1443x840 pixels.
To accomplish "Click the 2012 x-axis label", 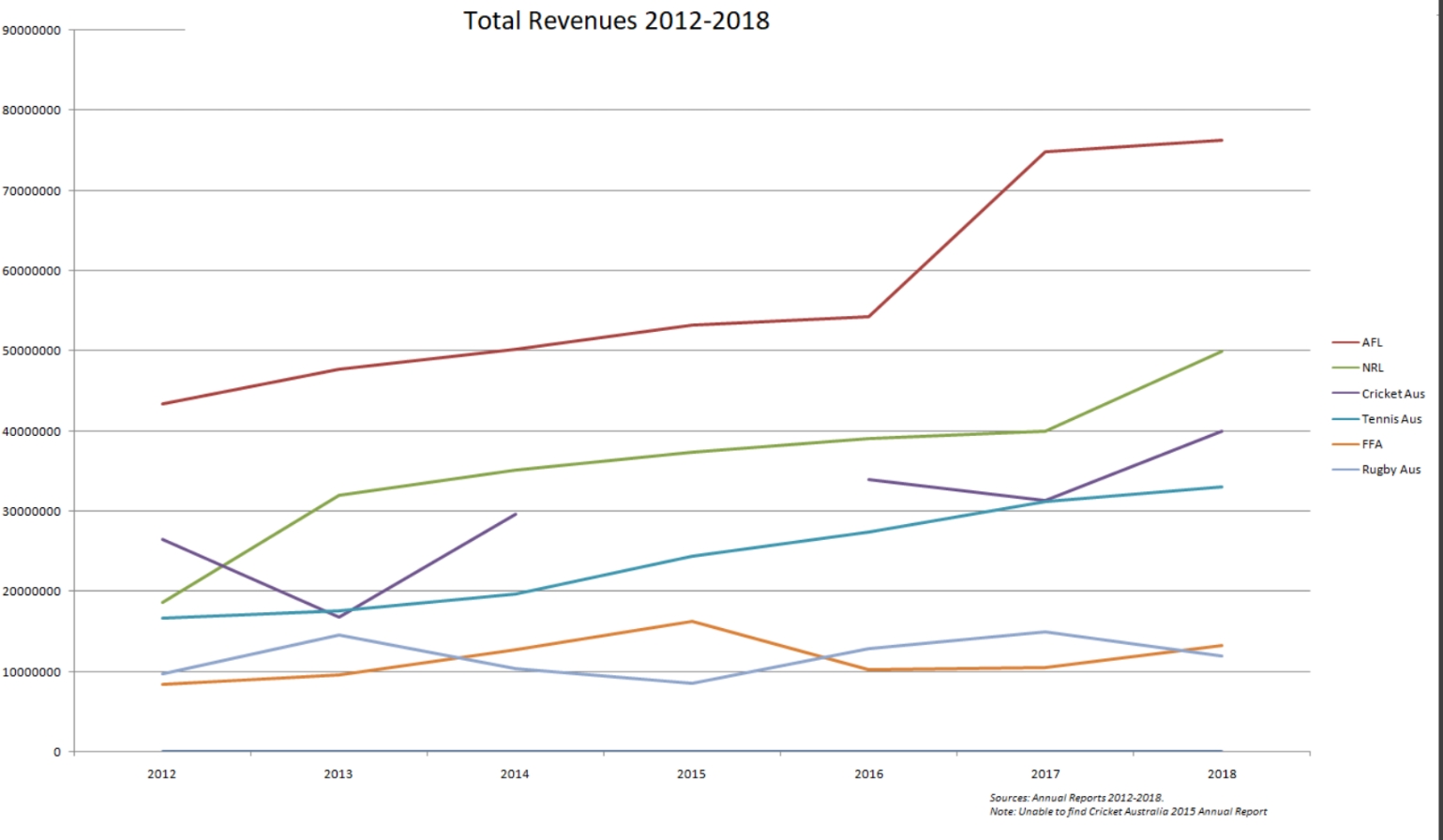I will click(x=161, y=774).
